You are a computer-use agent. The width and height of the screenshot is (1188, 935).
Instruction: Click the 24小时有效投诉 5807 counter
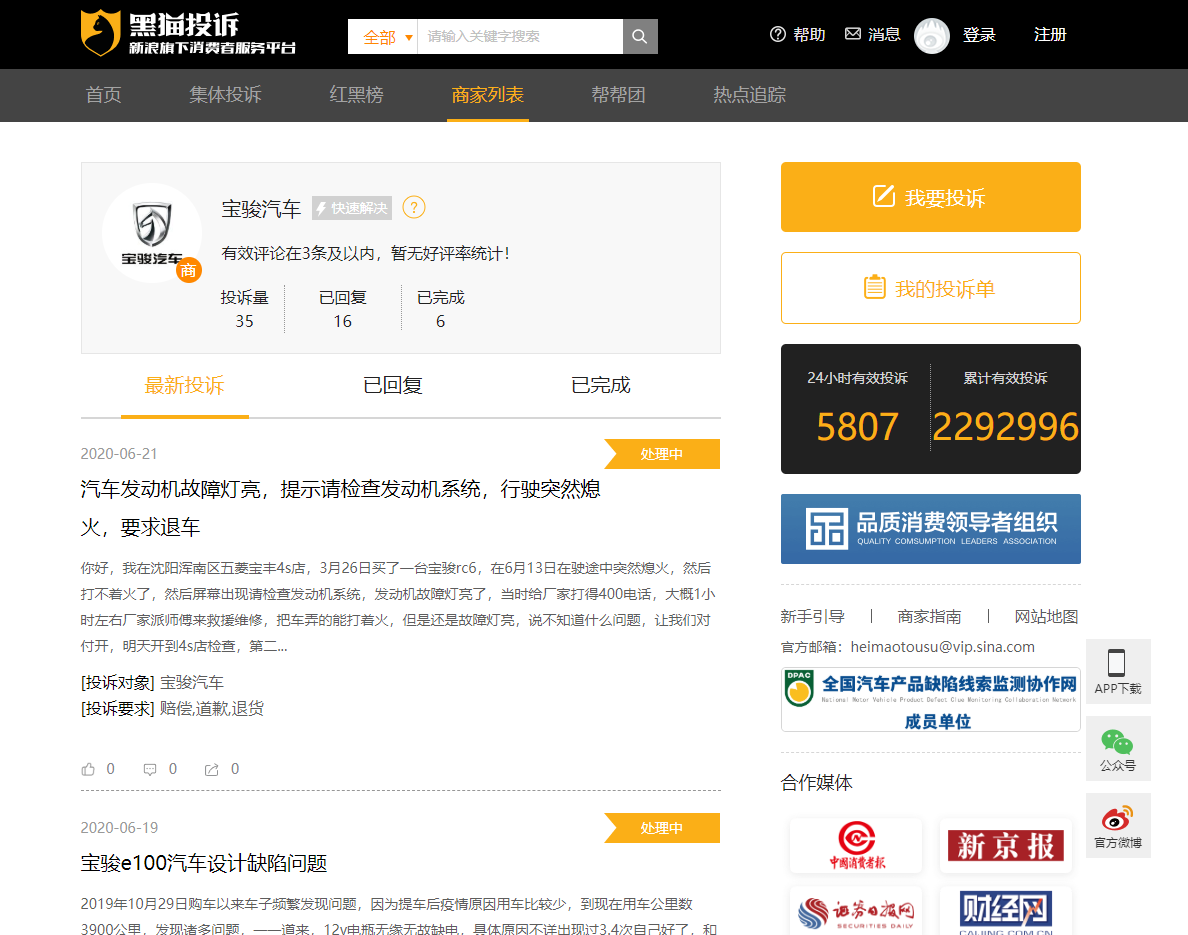(857, 409)
